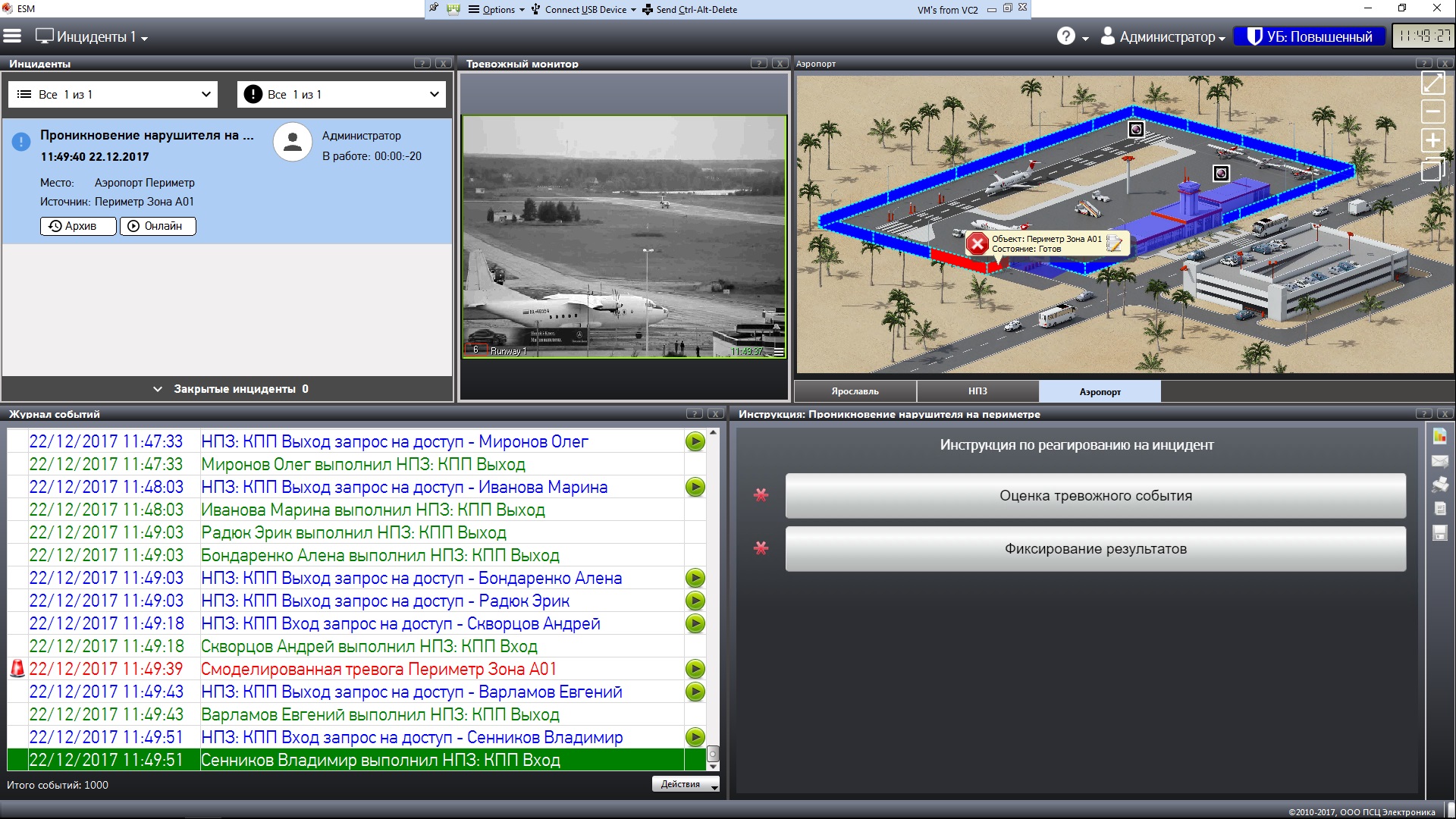
Task: Zoom in the map with the plus icon
Action: 1432,140
